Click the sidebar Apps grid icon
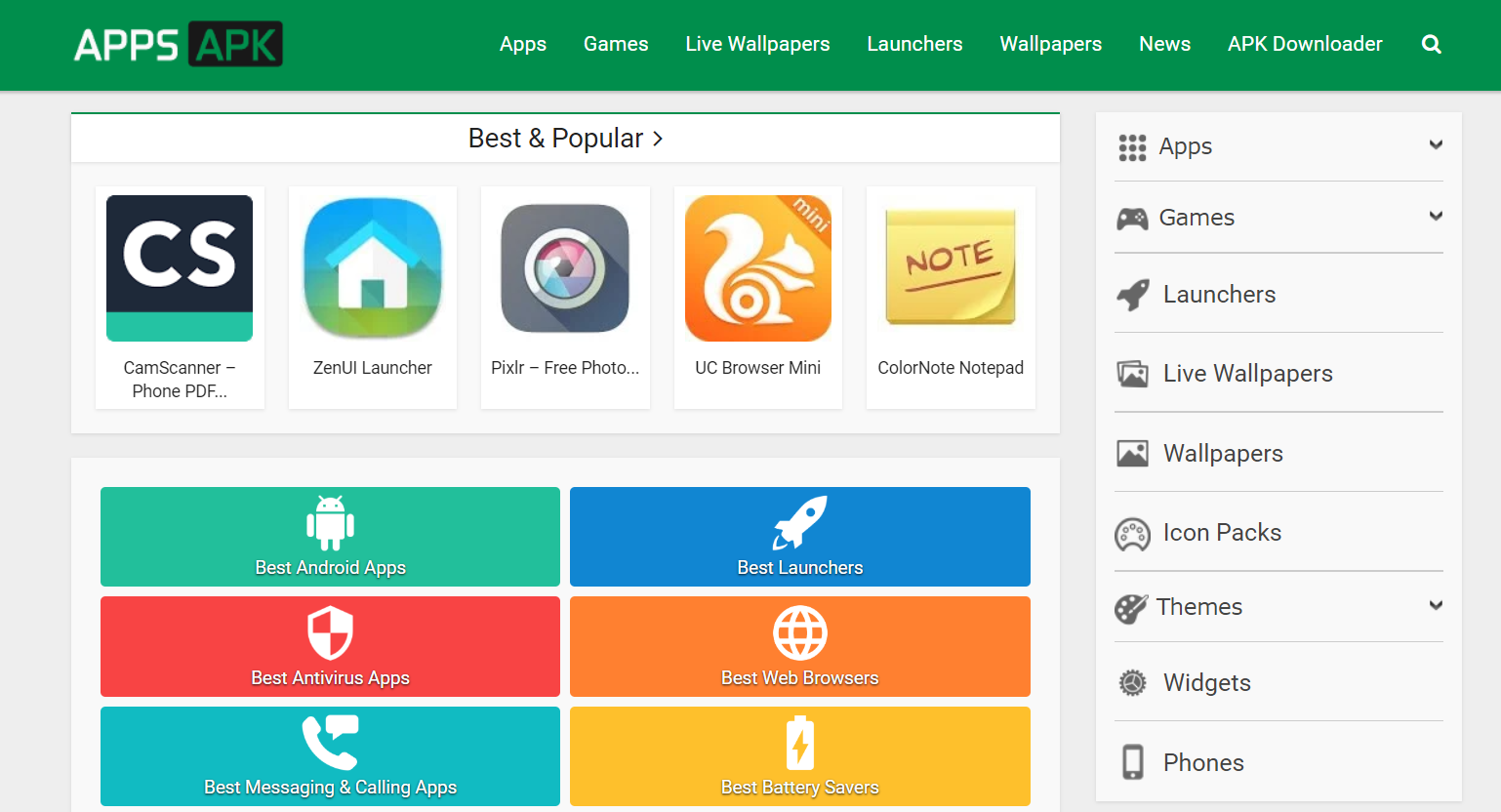The height and width of the screenshot is (812, 1501). tap(1132, 147)
